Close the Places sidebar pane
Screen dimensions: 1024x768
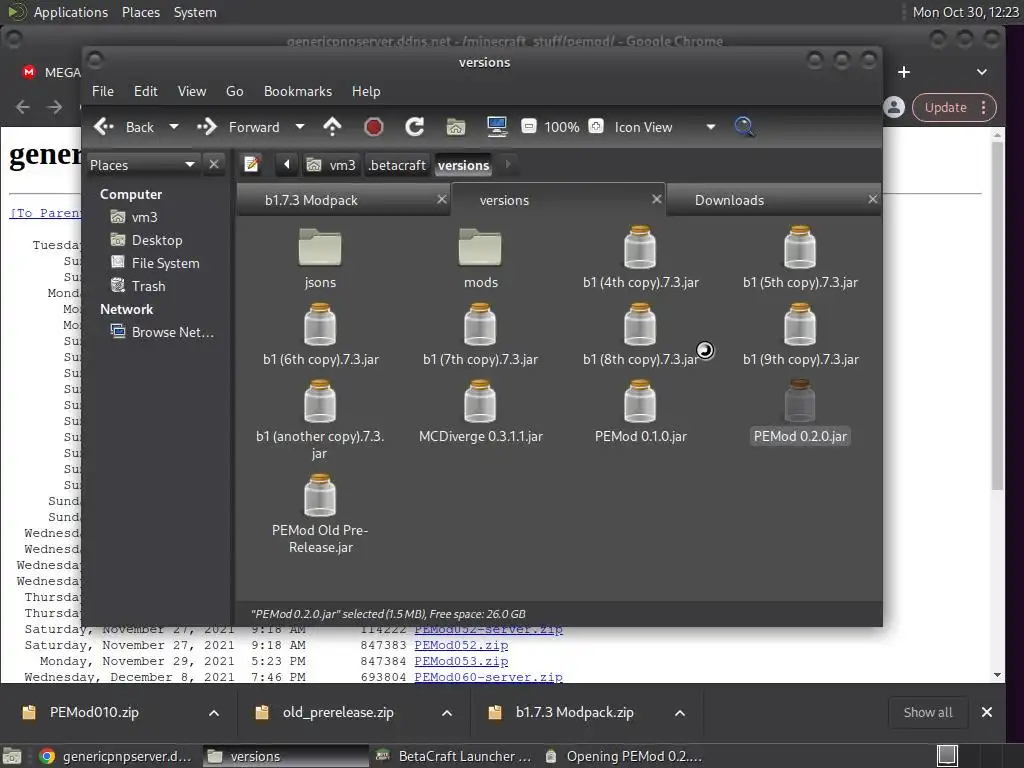point(214,165)
